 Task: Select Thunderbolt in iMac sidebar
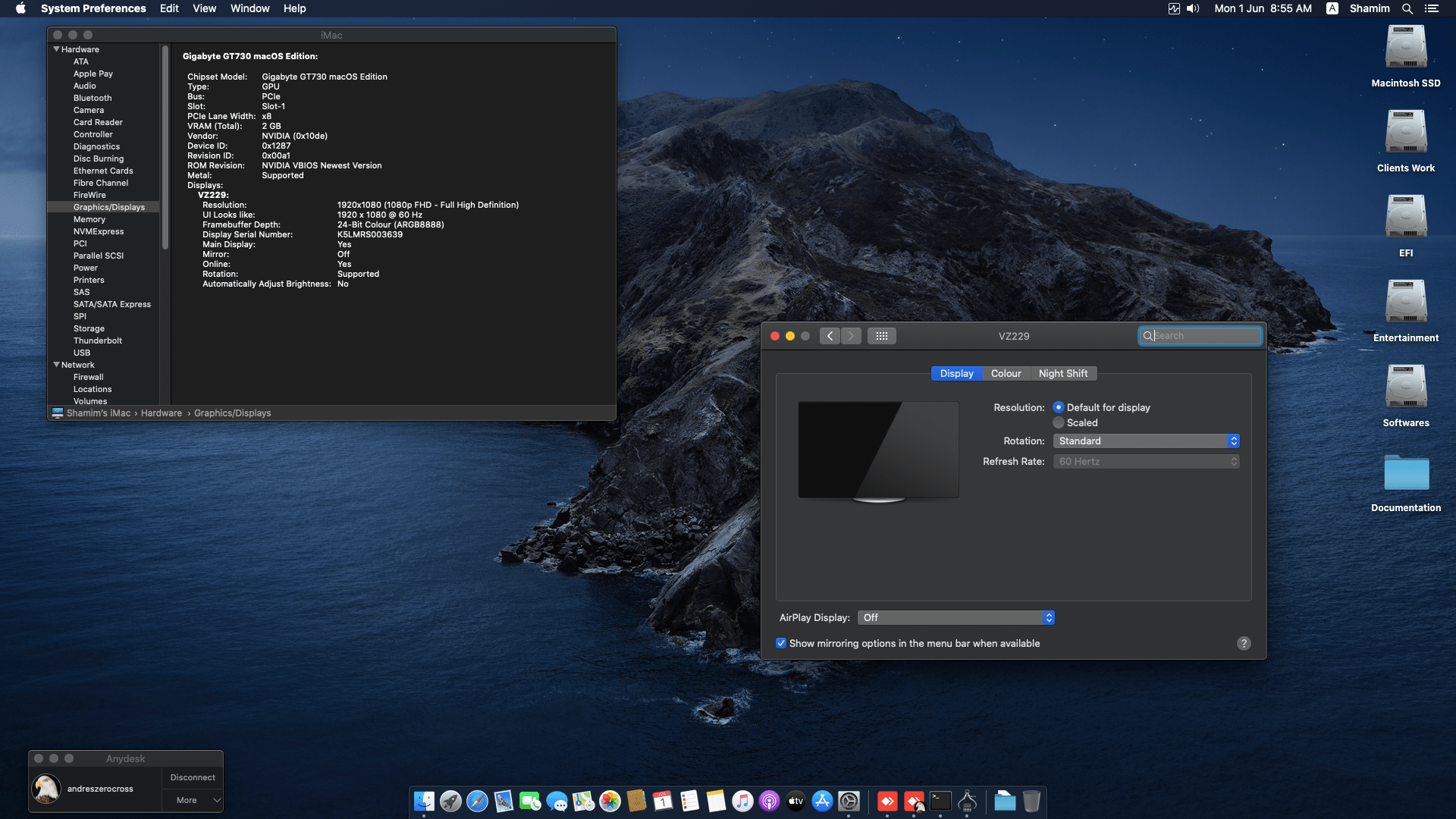[x=98, y=340]
